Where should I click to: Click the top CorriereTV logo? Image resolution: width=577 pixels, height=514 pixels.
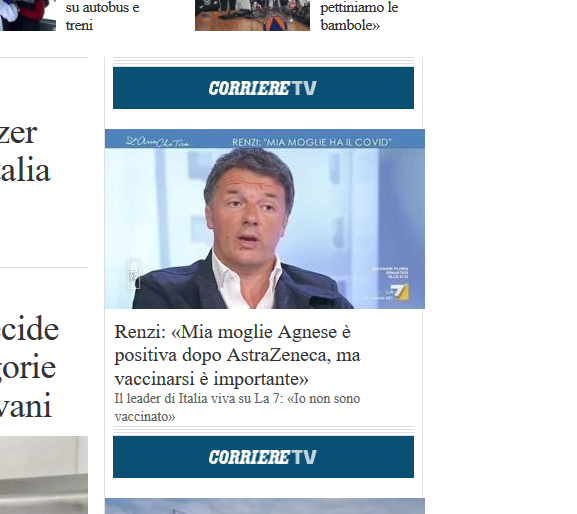click(263, 88)
